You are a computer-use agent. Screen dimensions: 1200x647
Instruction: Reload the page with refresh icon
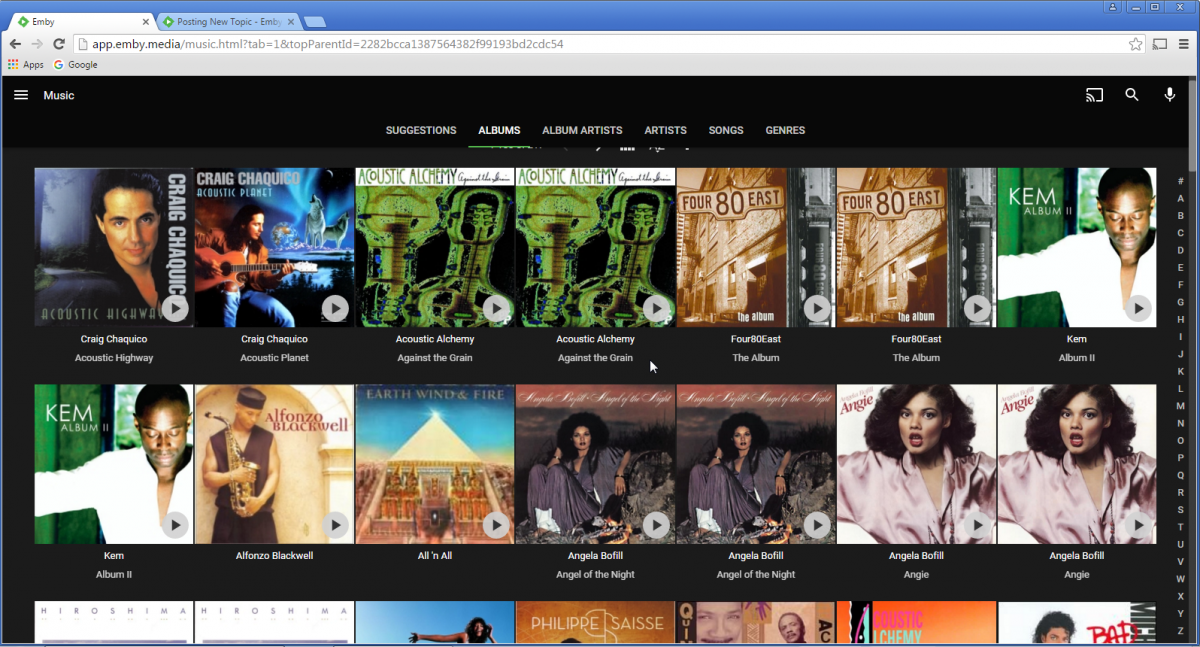(59, 44)
